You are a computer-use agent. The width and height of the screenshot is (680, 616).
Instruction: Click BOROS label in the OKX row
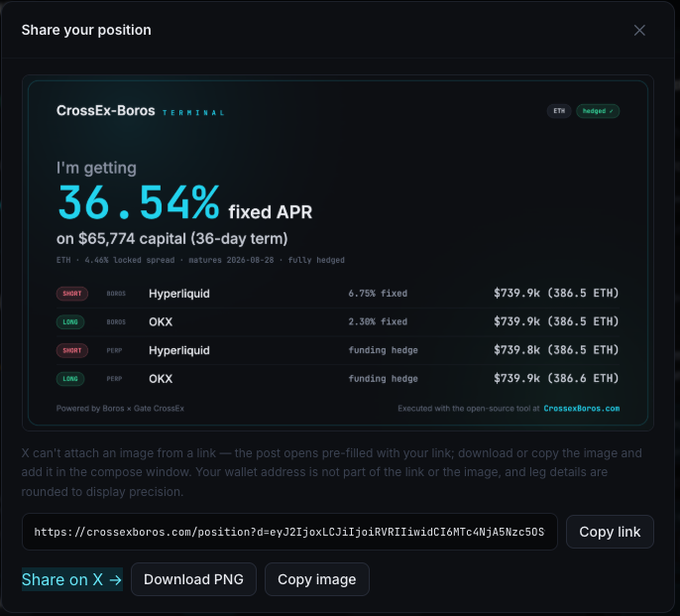116,322
